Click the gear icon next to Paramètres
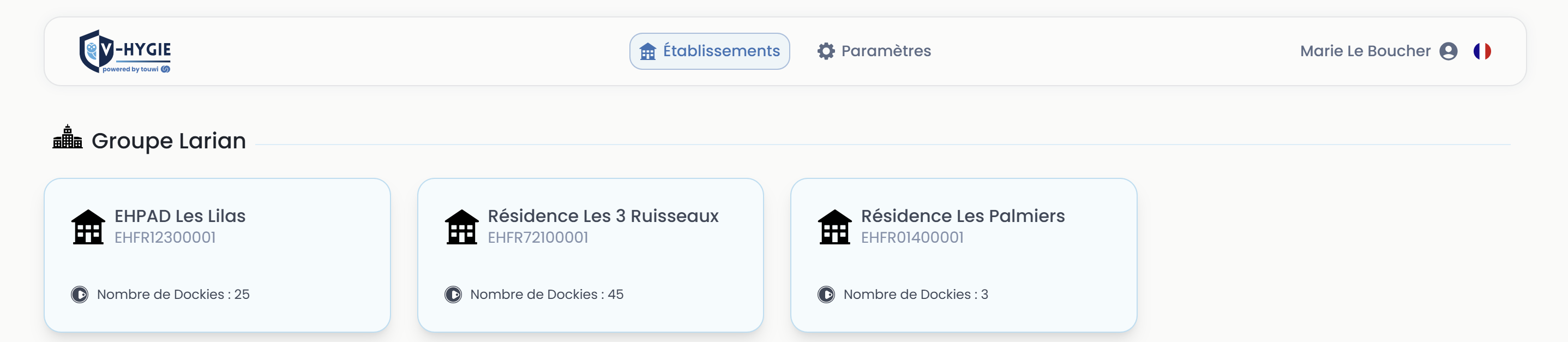The image size is (1568, 342). (825, 51)
